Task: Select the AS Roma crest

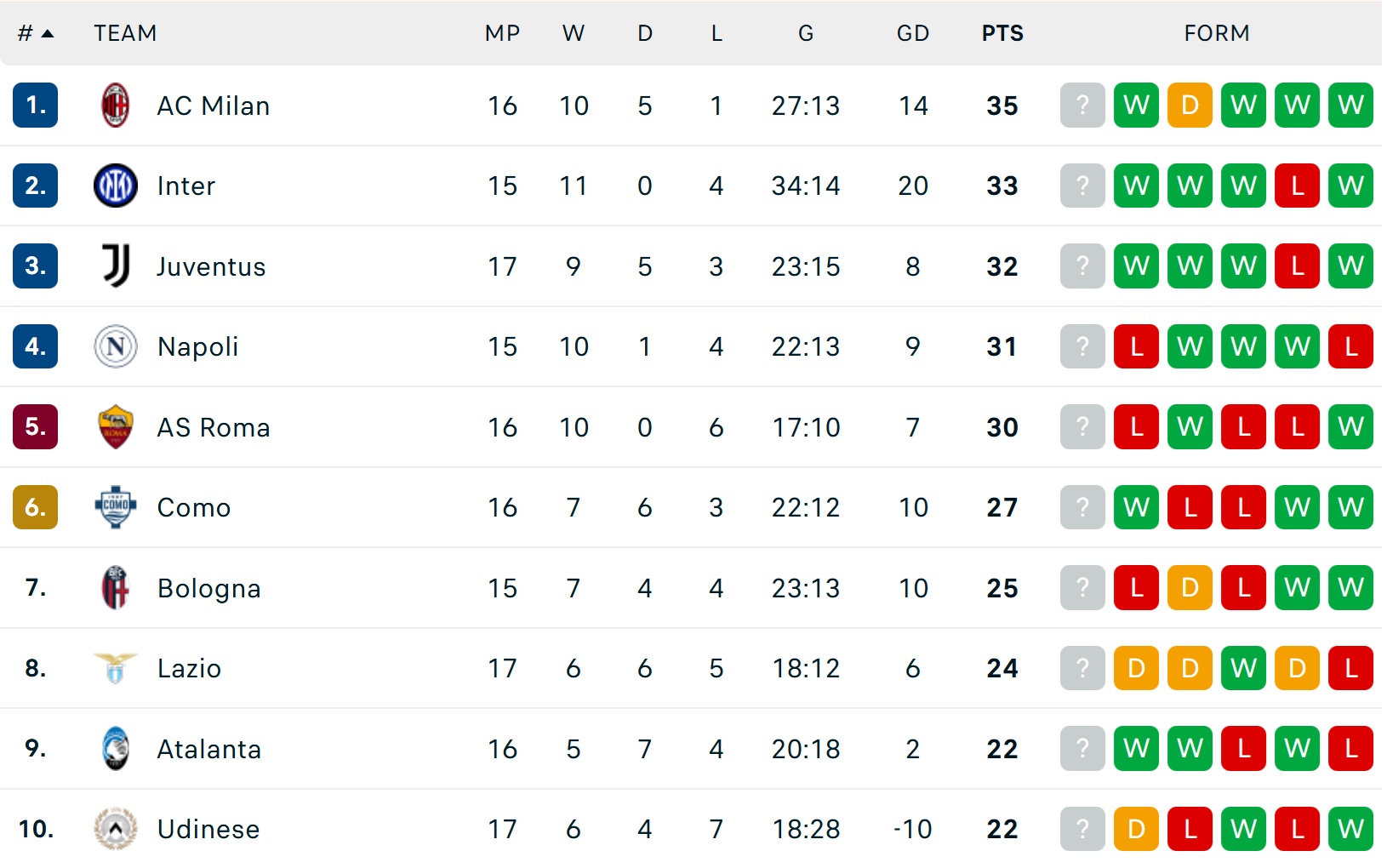Action: click(116, 427)
